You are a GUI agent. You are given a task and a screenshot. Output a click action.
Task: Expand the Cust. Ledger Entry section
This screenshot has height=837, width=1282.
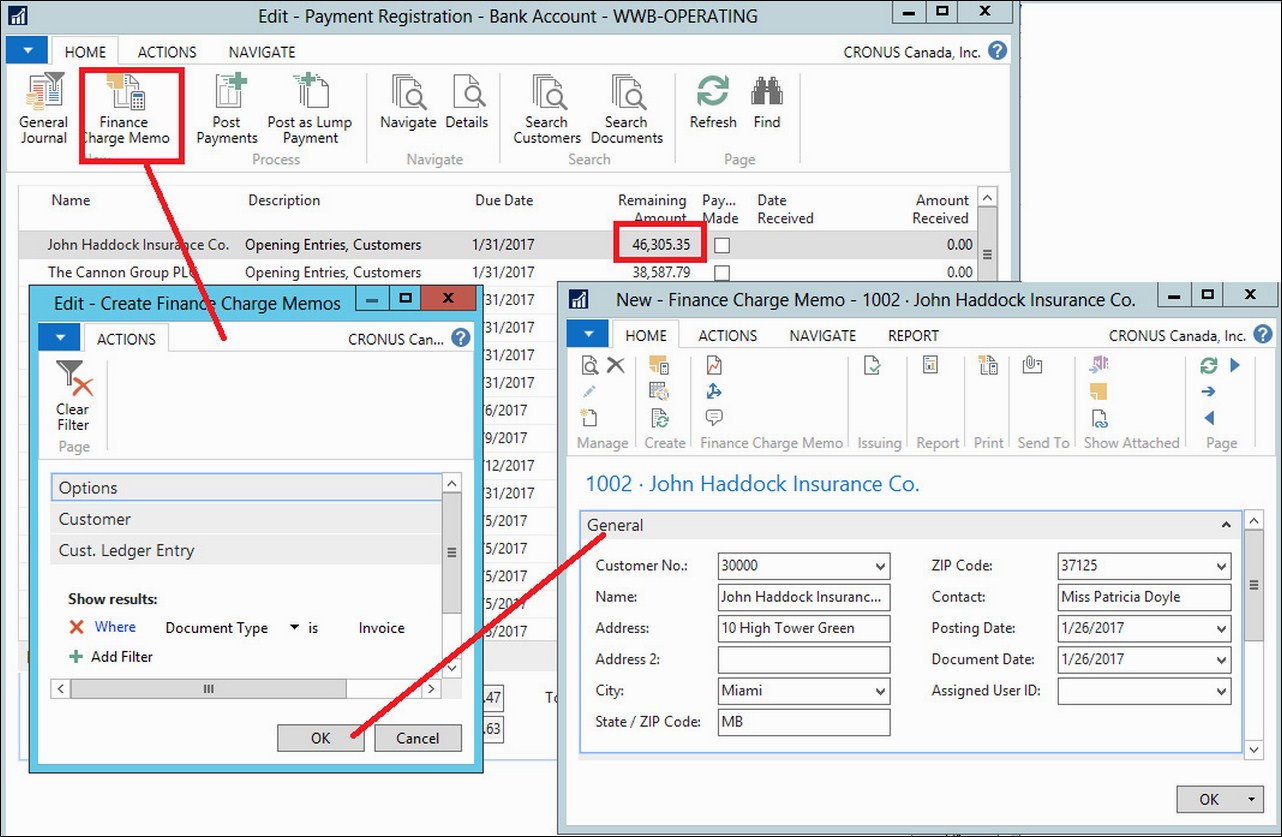(x=247, y=550)
